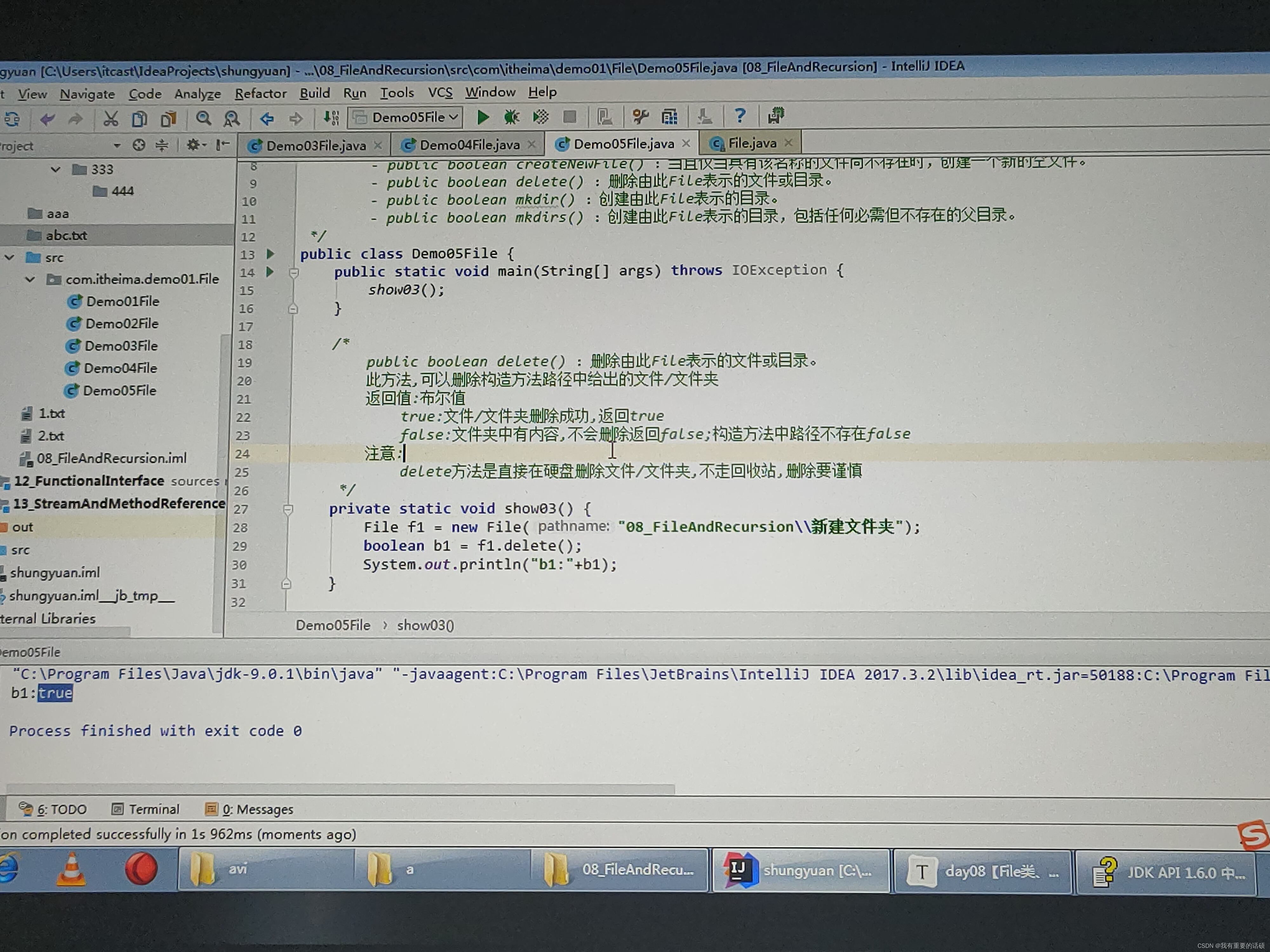Select abc.txt in project tree
This screenshot has width=1270, height=952.
click(x=66, y=235)
